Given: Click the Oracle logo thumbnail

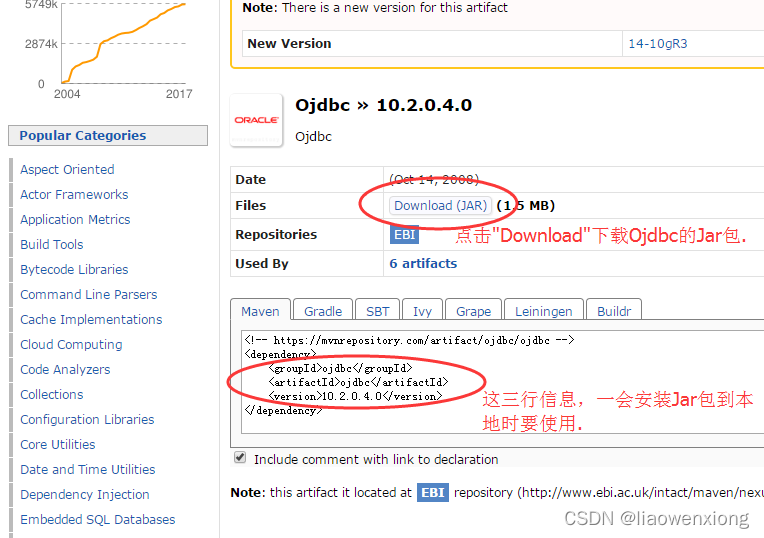Looking at the screenshot, I should coord(256,120).
